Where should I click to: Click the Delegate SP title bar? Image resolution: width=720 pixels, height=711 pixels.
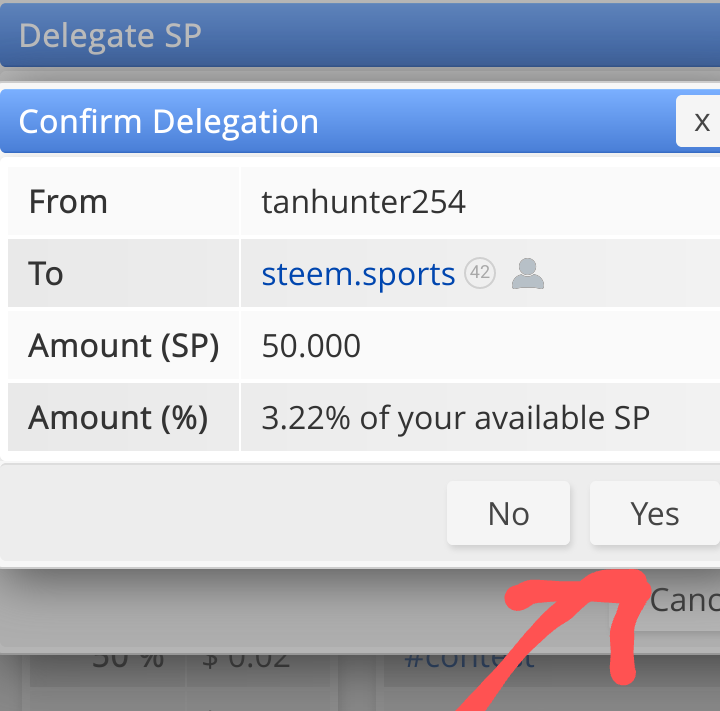coord(360,35)
